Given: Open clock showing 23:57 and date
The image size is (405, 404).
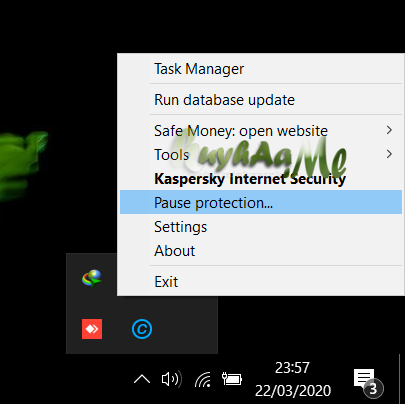Looking at the screenshot, I should (x=293, y=379).
